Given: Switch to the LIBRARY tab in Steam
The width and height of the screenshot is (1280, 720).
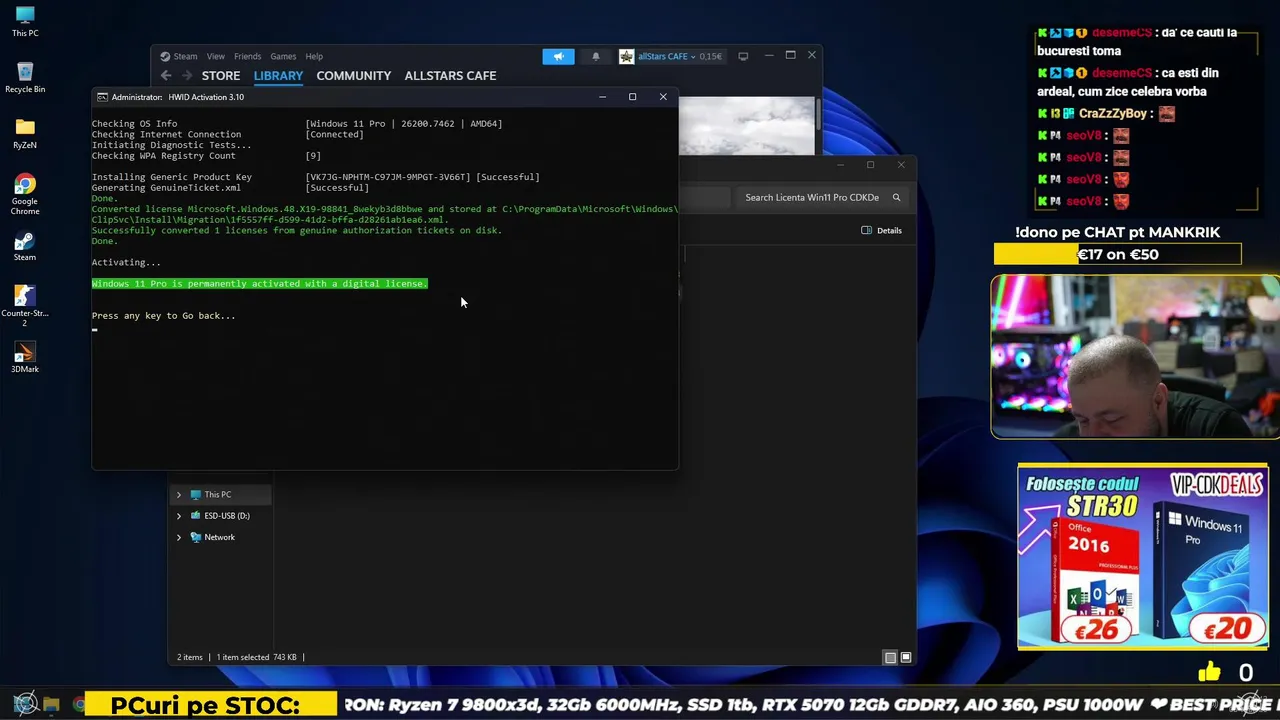Looking at the screenshot, I should [x=278, y=76].
